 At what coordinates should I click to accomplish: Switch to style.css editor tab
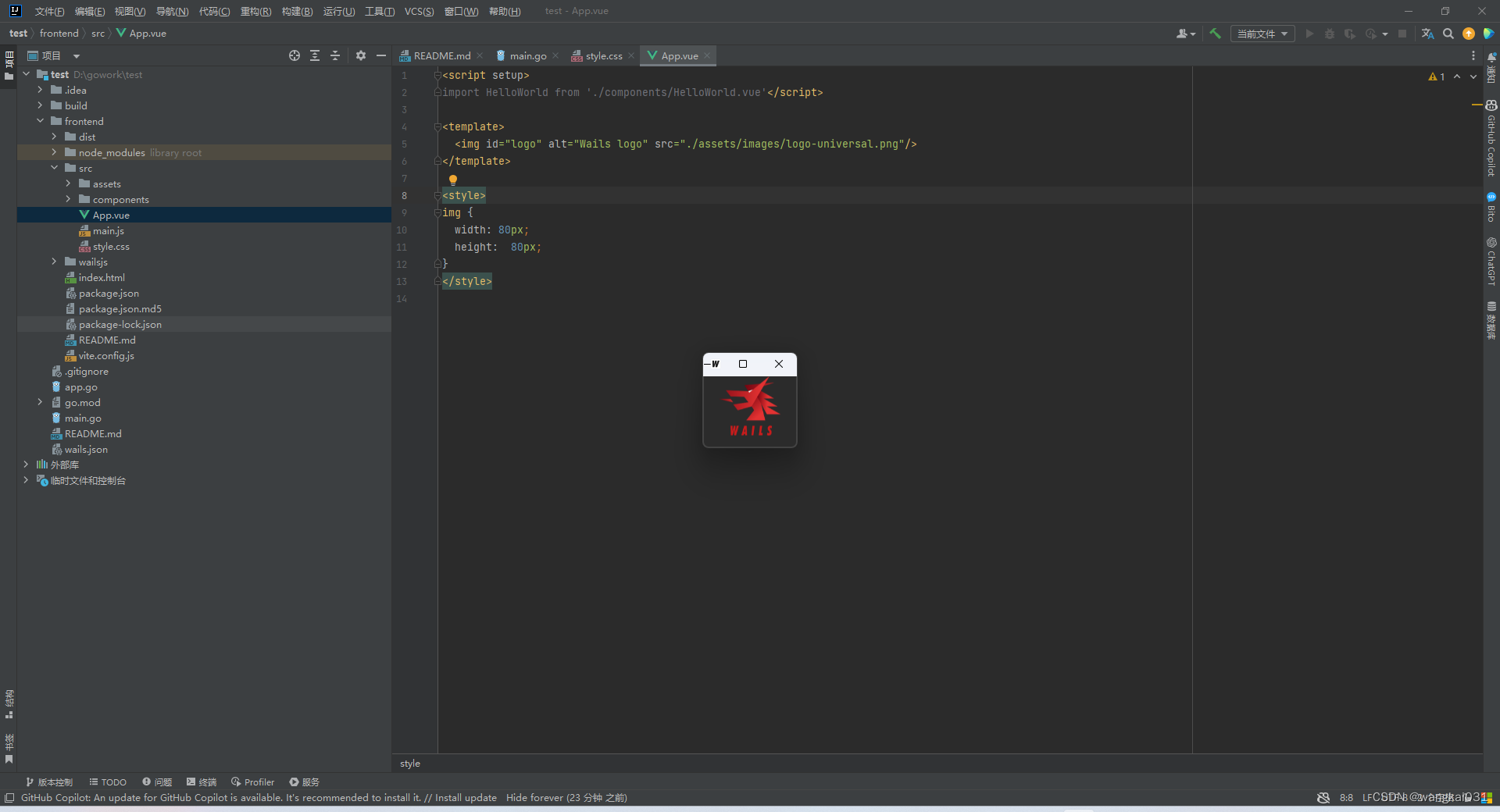pyautogui.click(x=604, y=55)
